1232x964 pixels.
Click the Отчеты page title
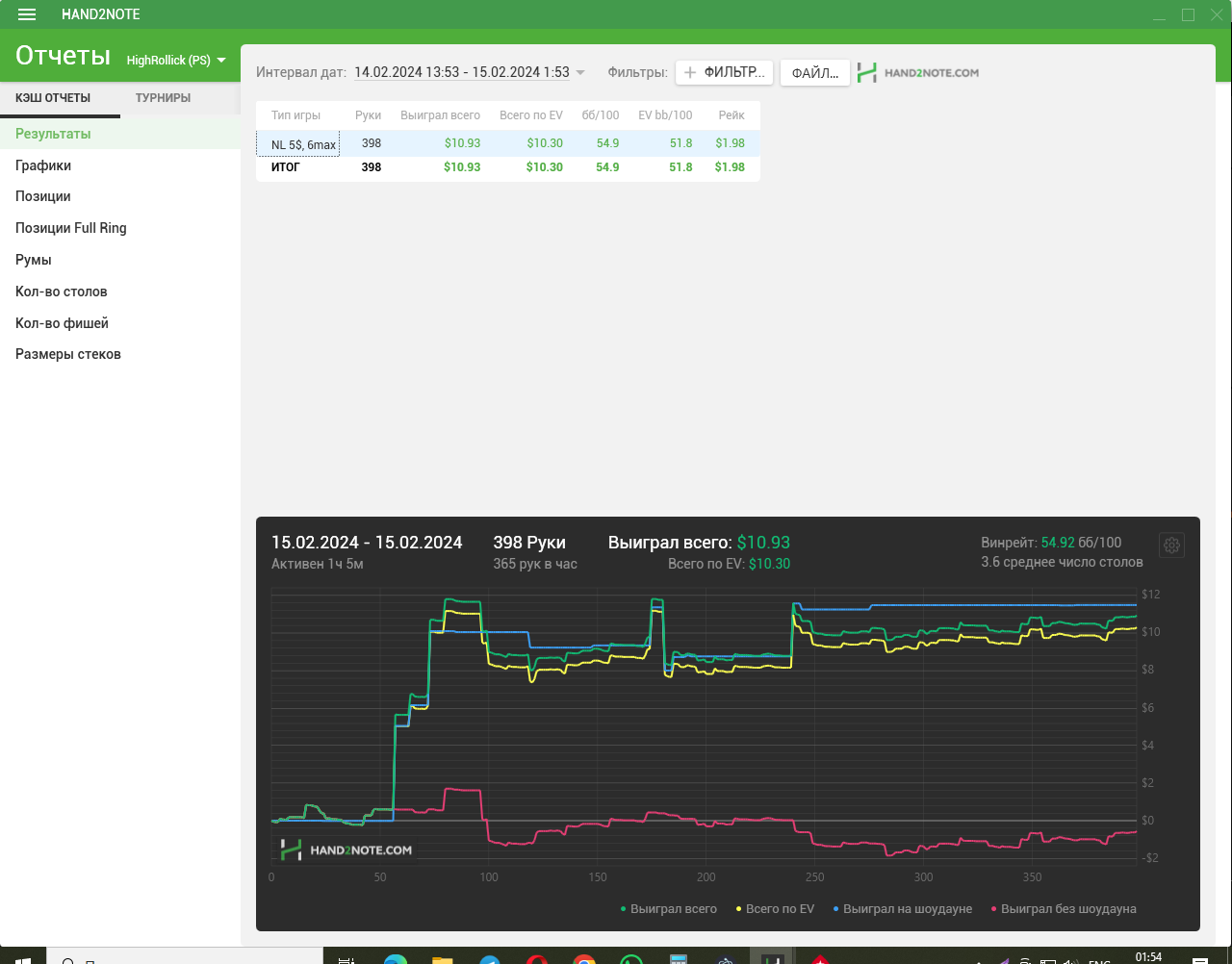click(x=63, y=56)
